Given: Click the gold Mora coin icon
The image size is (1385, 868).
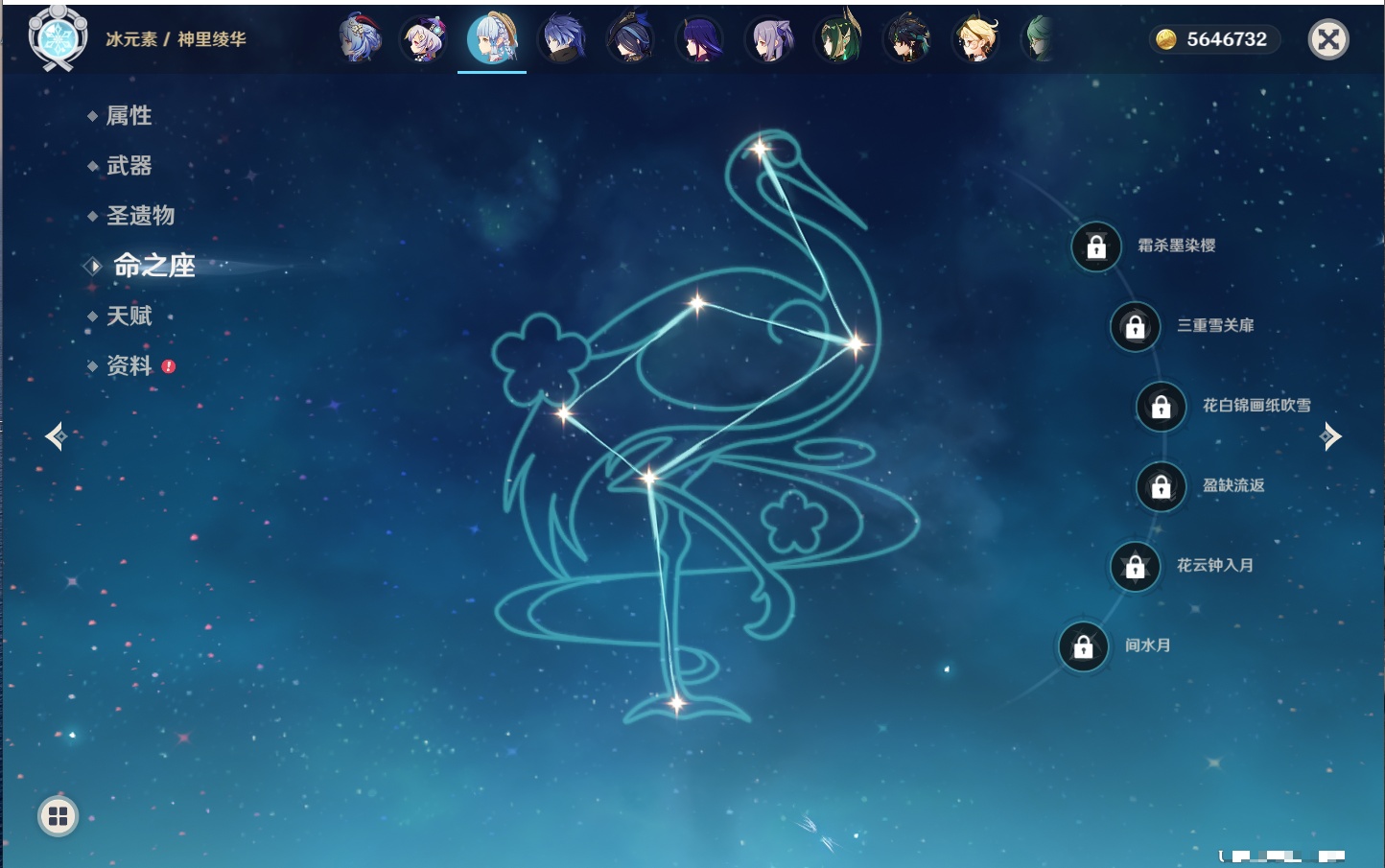Looking at the screenshot, I should [x=1165, y=39].
